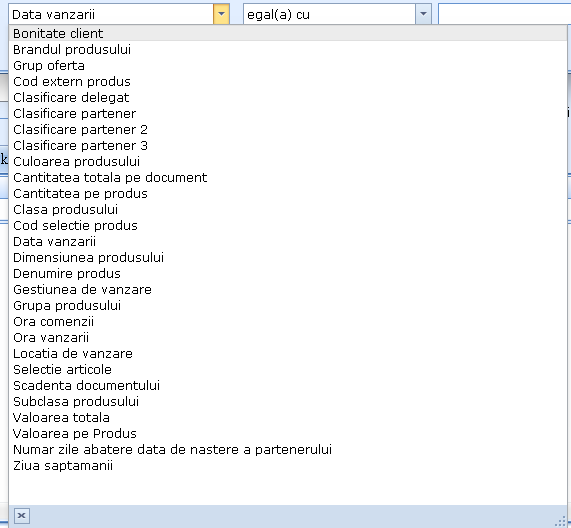Pick Cantitatea totala pe document

[288, 178]
